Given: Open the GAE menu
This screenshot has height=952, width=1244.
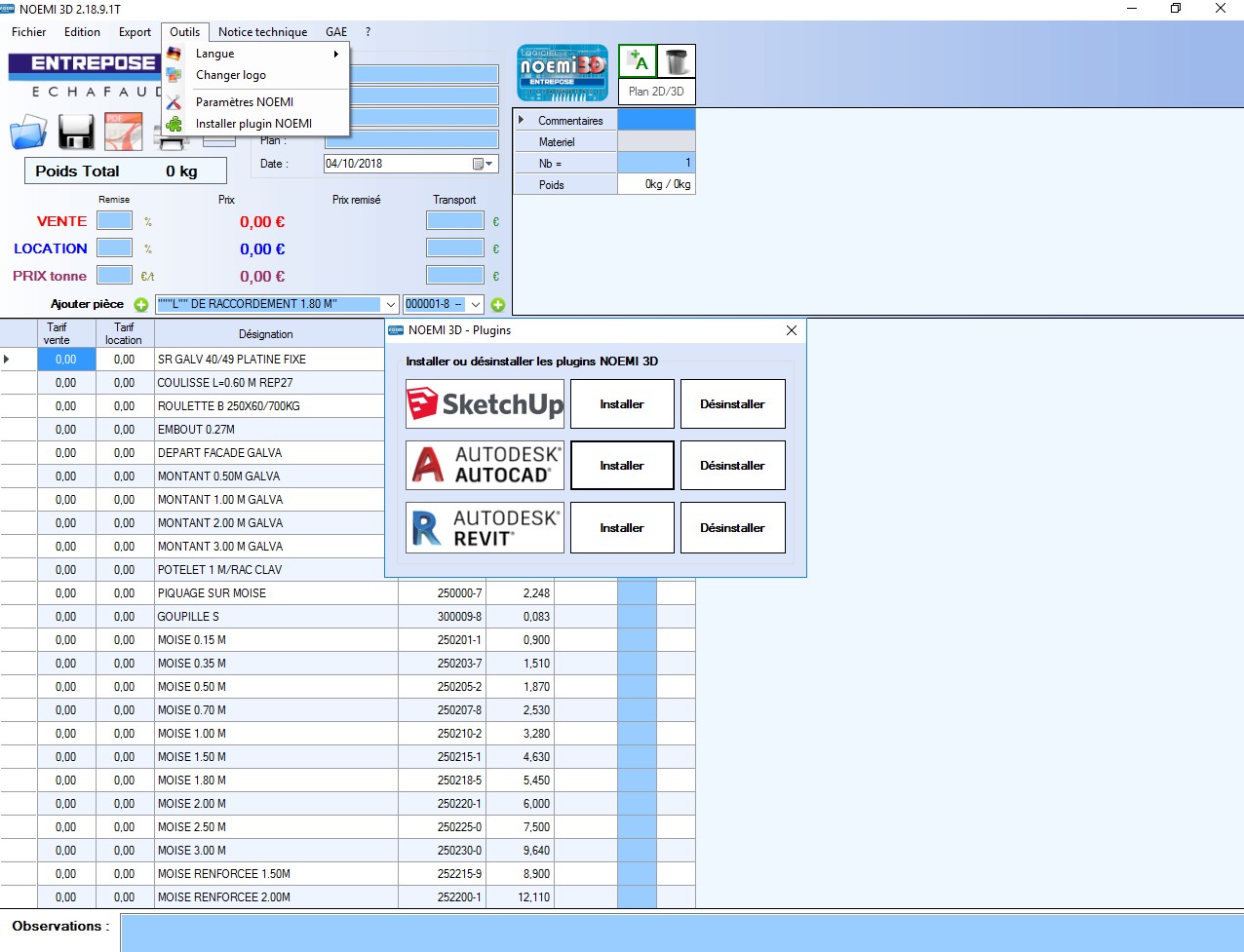Looking at the screenshot, I should (x=336, y=32).
